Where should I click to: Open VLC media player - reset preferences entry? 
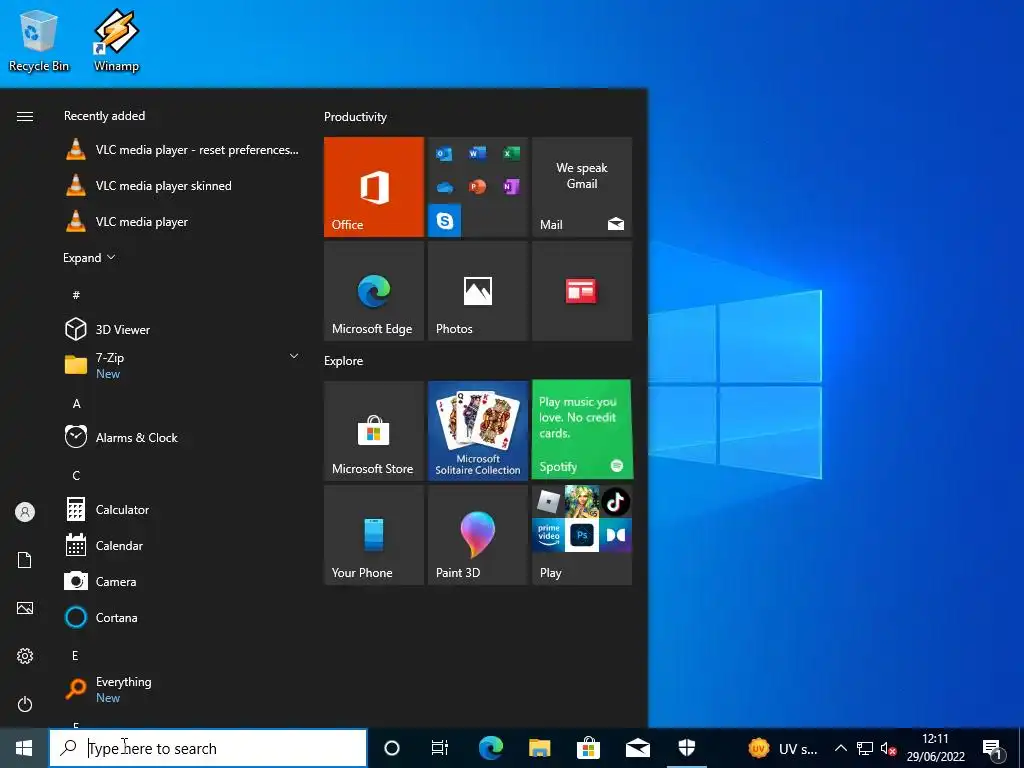[182, 150]
